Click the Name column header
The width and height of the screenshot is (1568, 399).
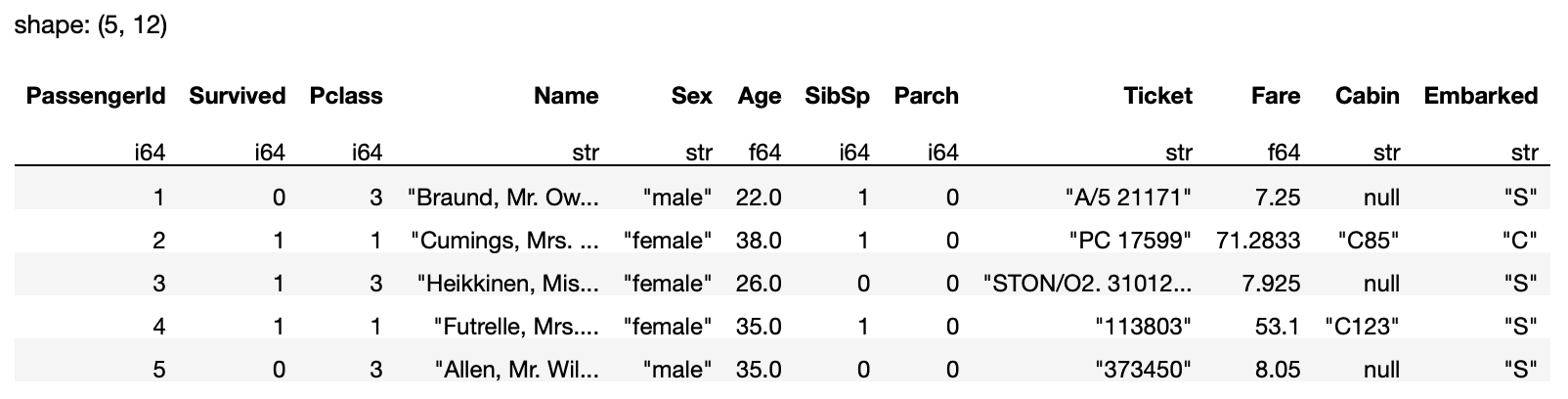click(x=566, y=96)
